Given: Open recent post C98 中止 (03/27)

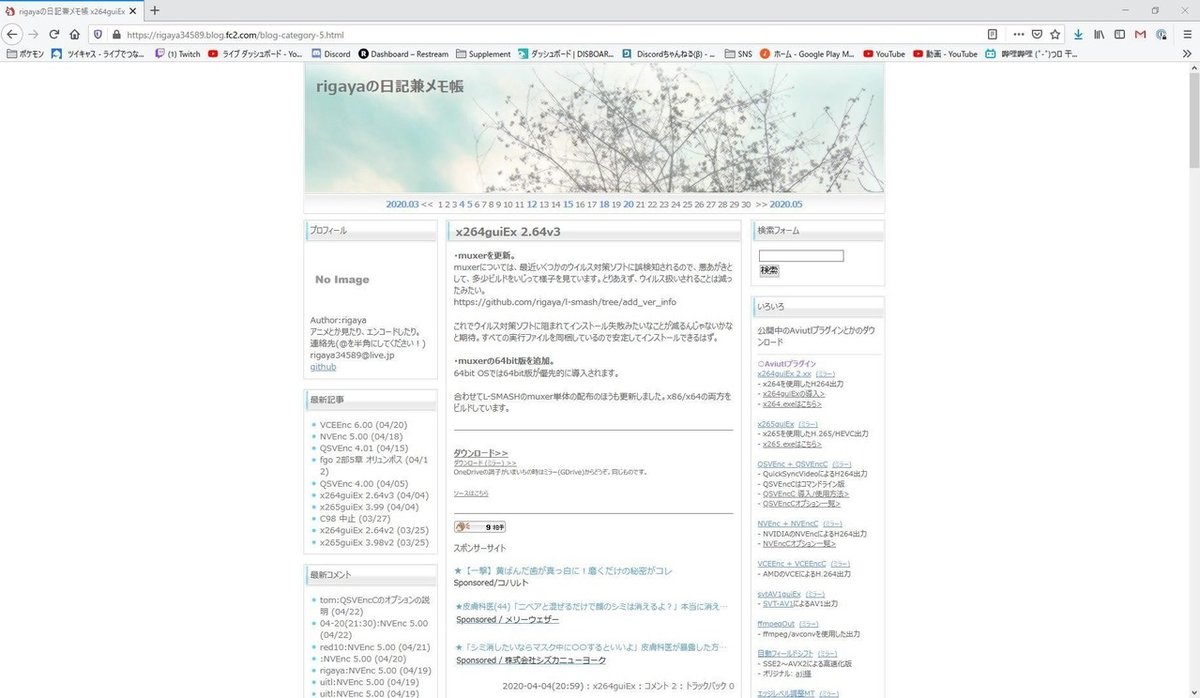Looking at the screenshot, I should pyautogui.click(x=356, y=519).
